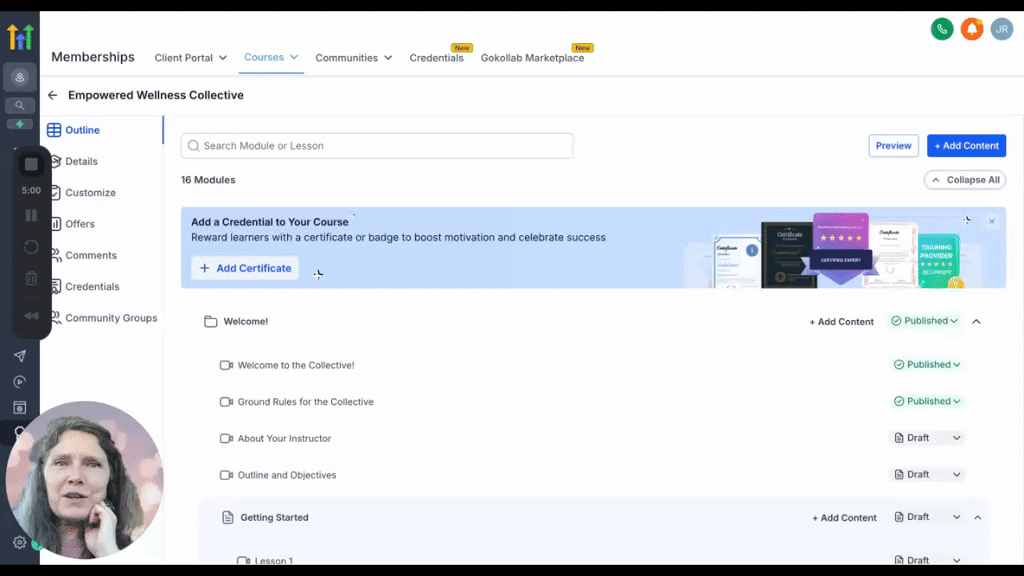Screen dimensions: 1024x576
Task: Click the Add Certificate button
Action: coord(245,268)
